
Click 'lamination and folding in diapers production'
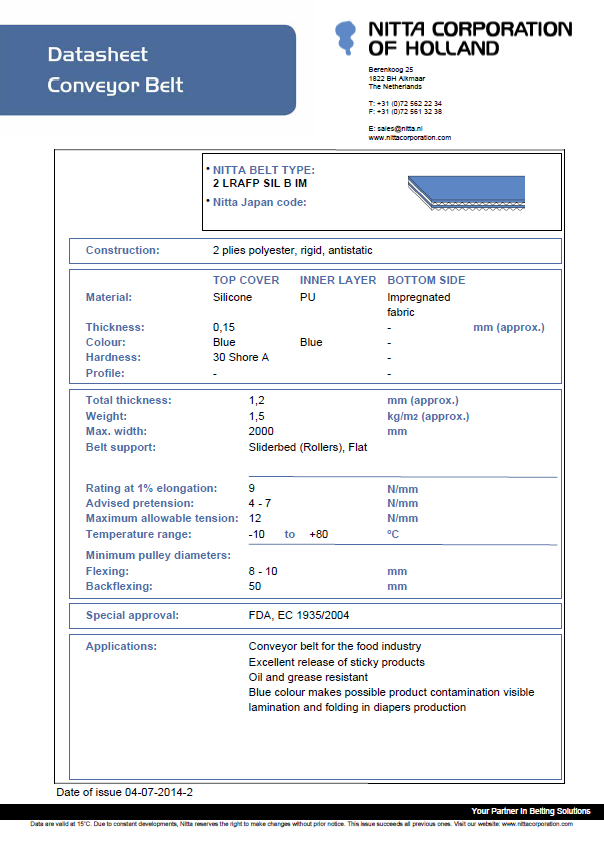(x=357, y=708)
